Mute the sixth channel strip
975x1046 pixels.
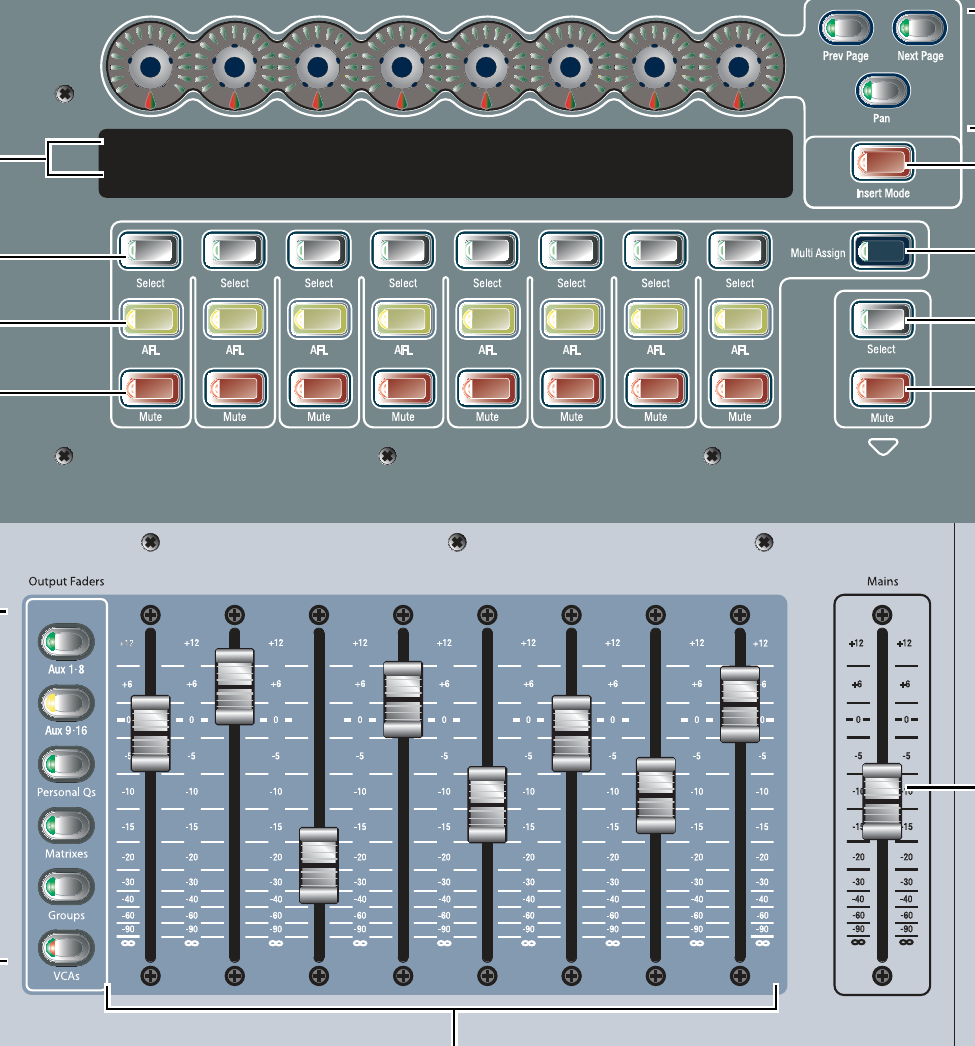pyautogui.click(x=572, y=388)
